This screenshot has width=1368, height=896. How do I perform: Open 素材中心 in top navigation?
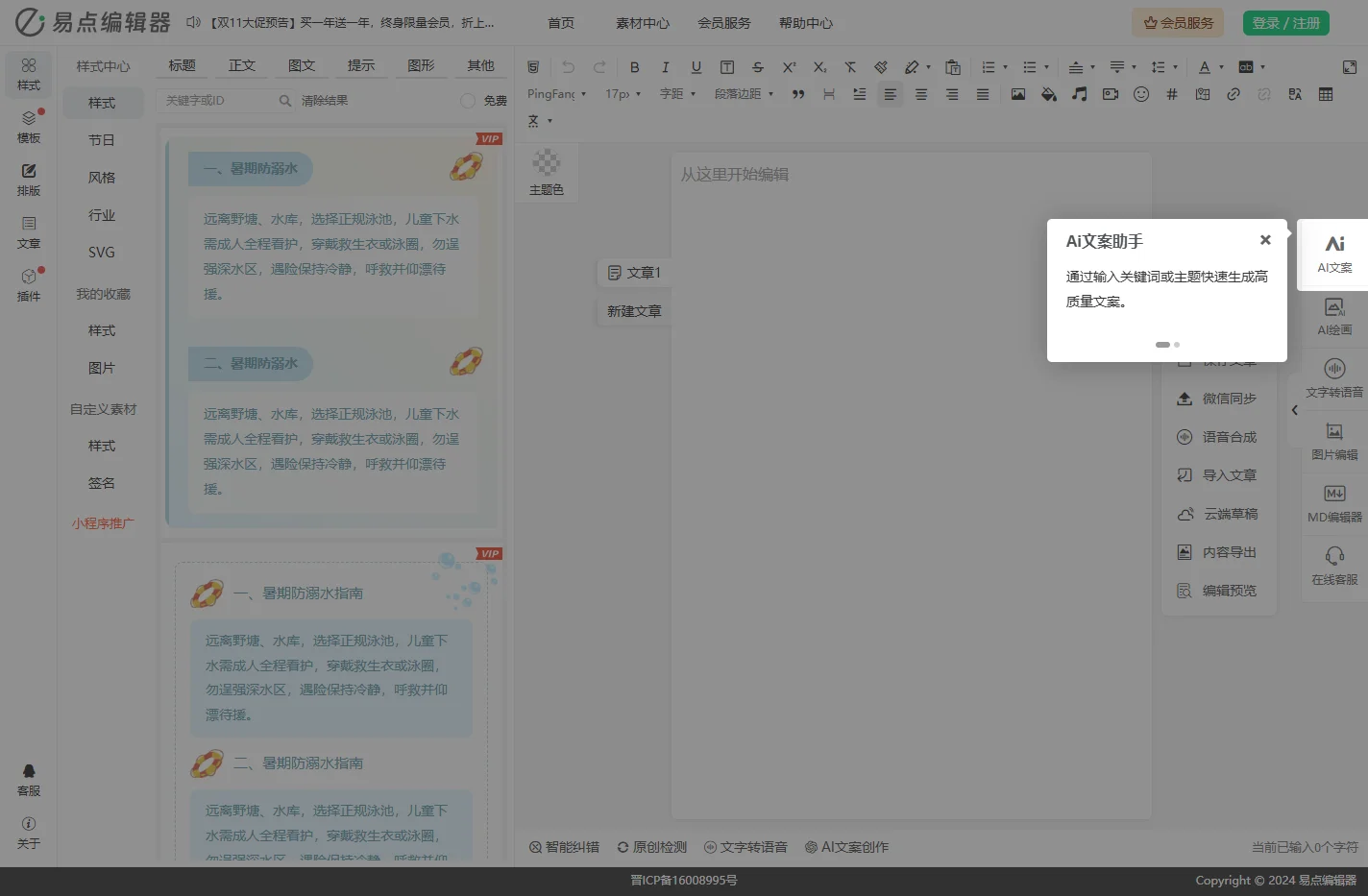(643, 23)
